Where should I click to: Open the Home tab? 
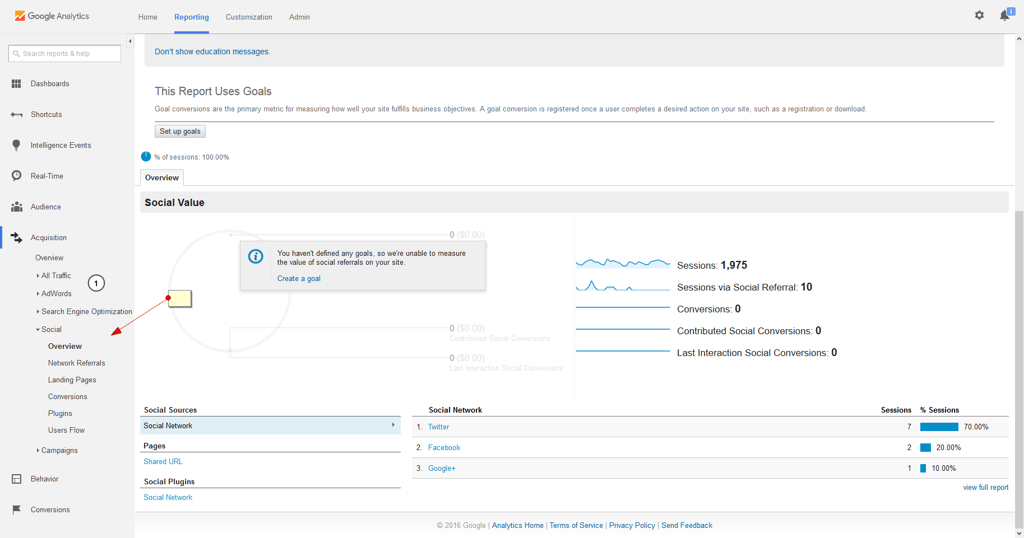click(x=148, y=17)
